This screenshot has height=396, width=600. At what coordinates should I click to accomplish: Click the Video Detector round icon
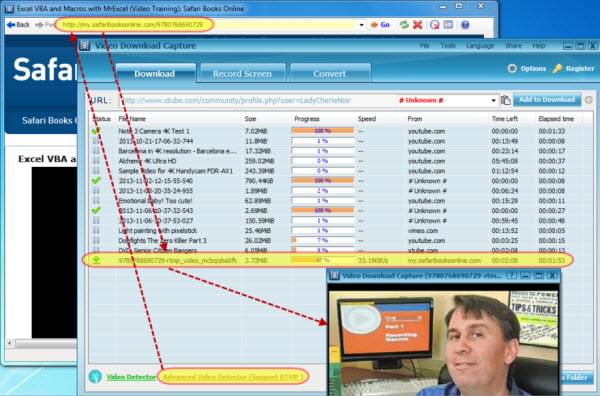(x=95, y=377)
